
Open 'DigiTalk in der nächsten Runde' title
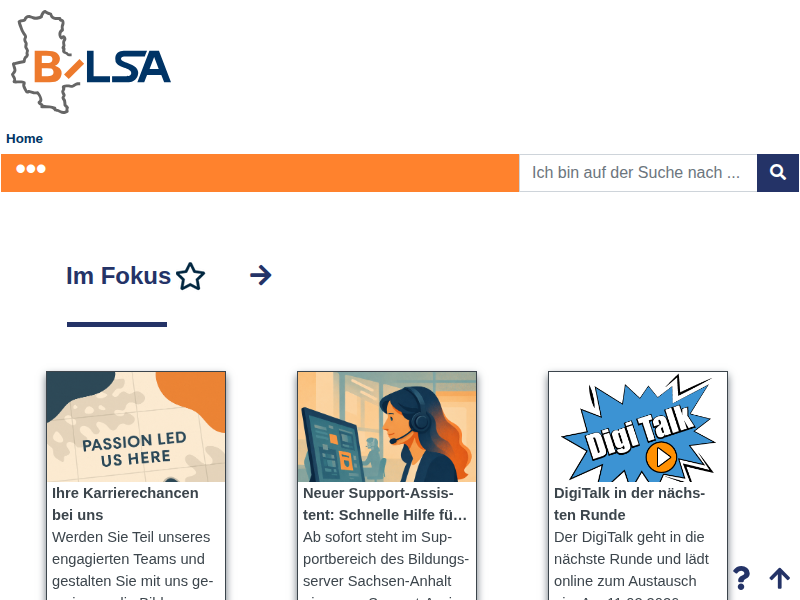(630, 504)
